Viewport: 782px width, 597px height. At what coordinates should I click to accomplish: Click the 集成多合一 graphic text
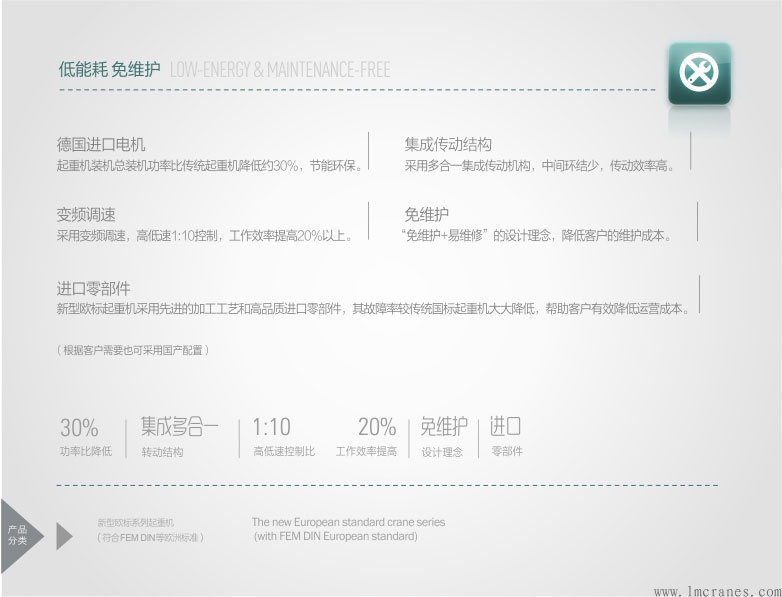pyautogui.click(x=179, y=427)
